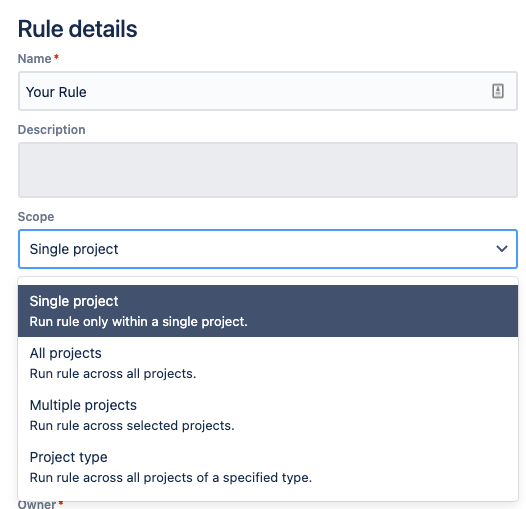Choose the All projects scope option
The image size is (526, 509).
click(x=268, y=363)
